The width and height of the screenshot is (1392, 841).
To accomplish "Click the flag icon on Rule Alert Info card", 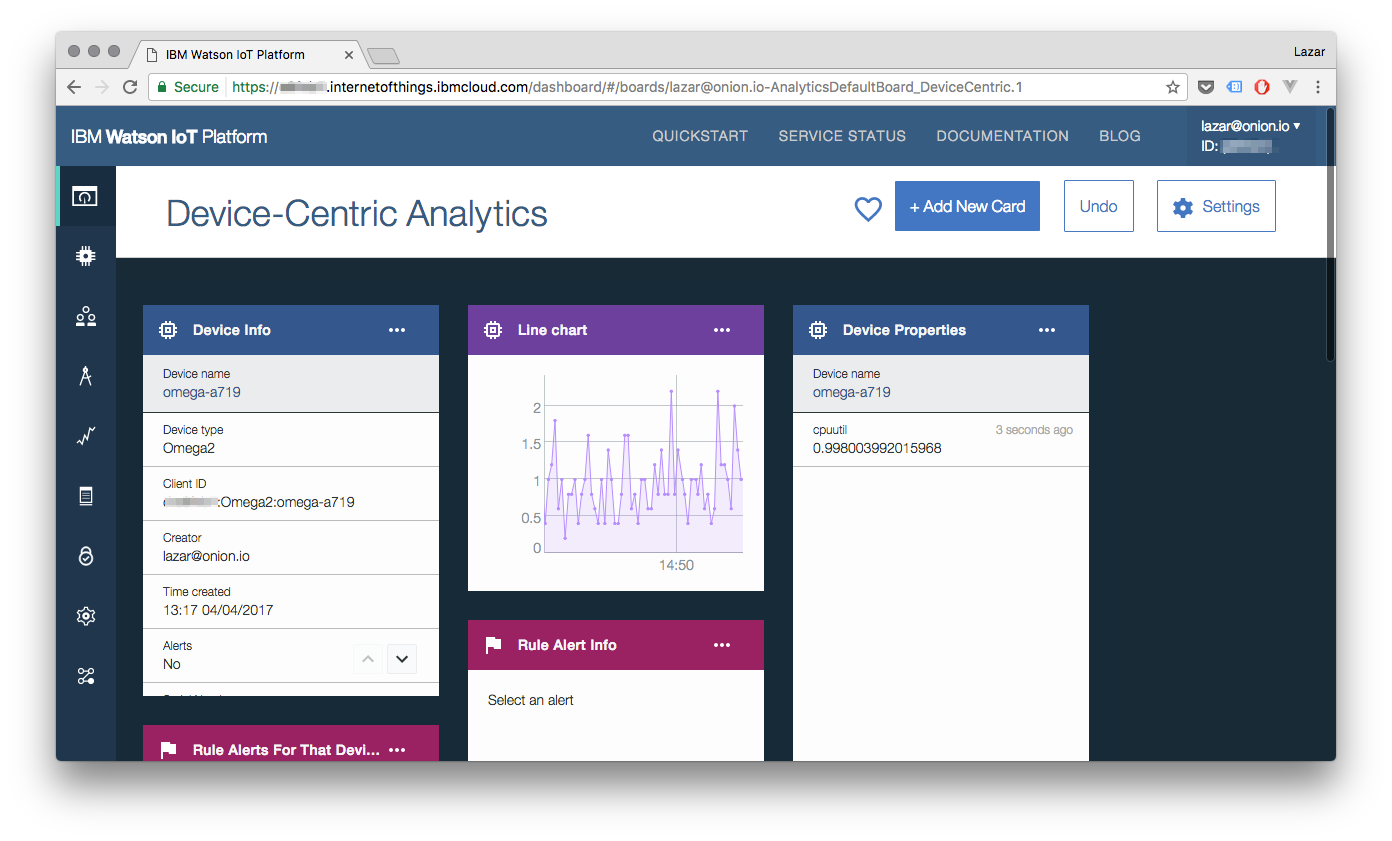I will pos(493,645).
